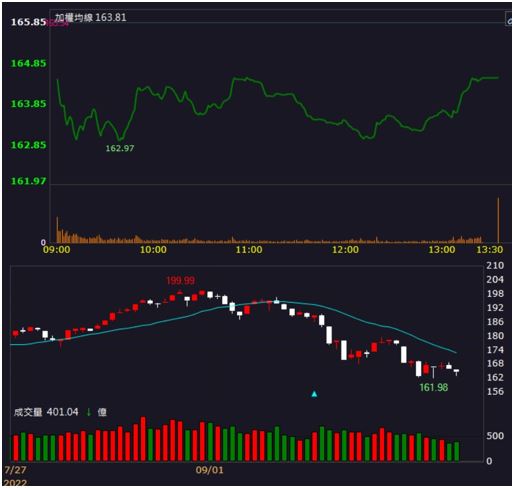Click the 156 value on daily price axis
The width and height of the screenshot is (516, 488).
pos(495,391)
